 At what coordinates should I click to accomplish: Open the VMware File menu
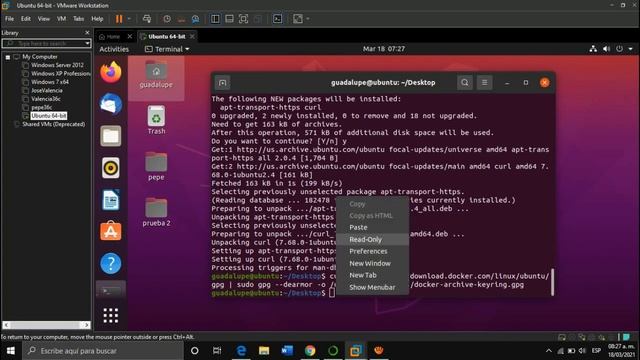9,19
